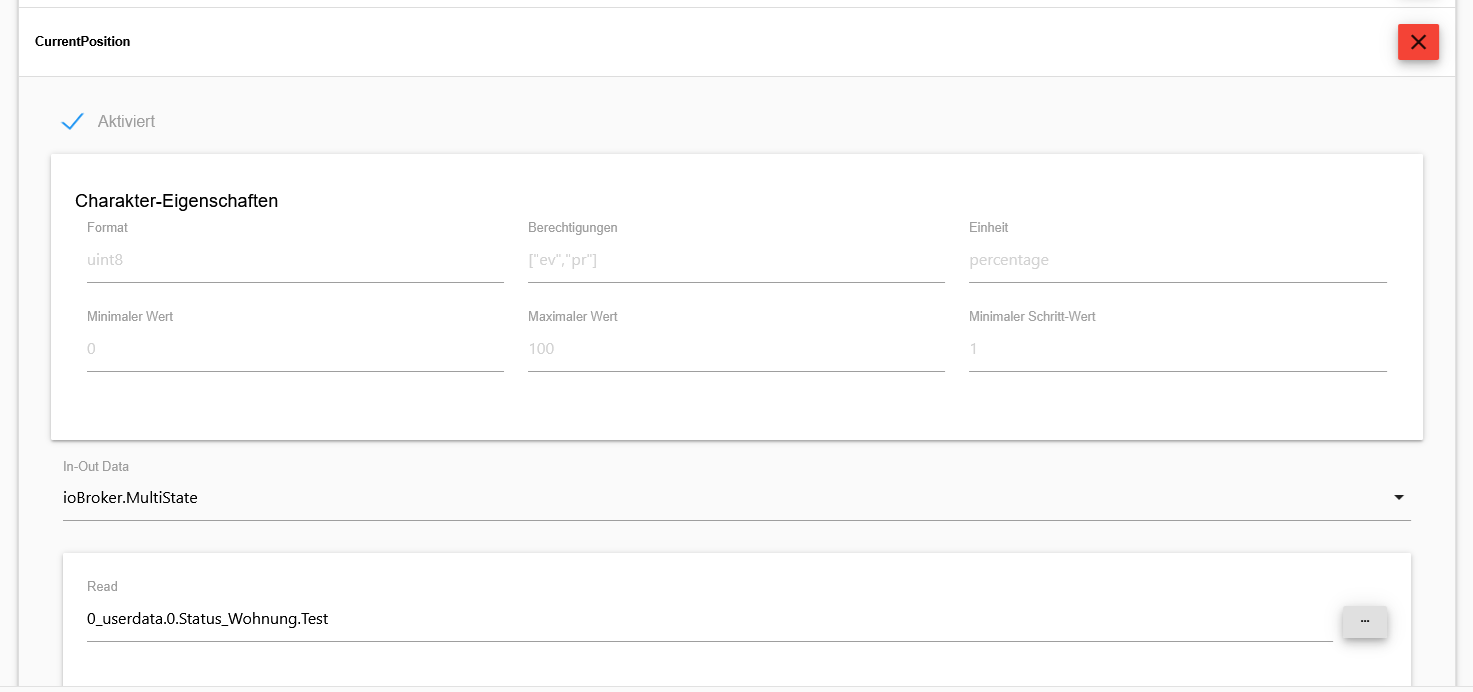Click the Aktiviert label text

(126, 121)
